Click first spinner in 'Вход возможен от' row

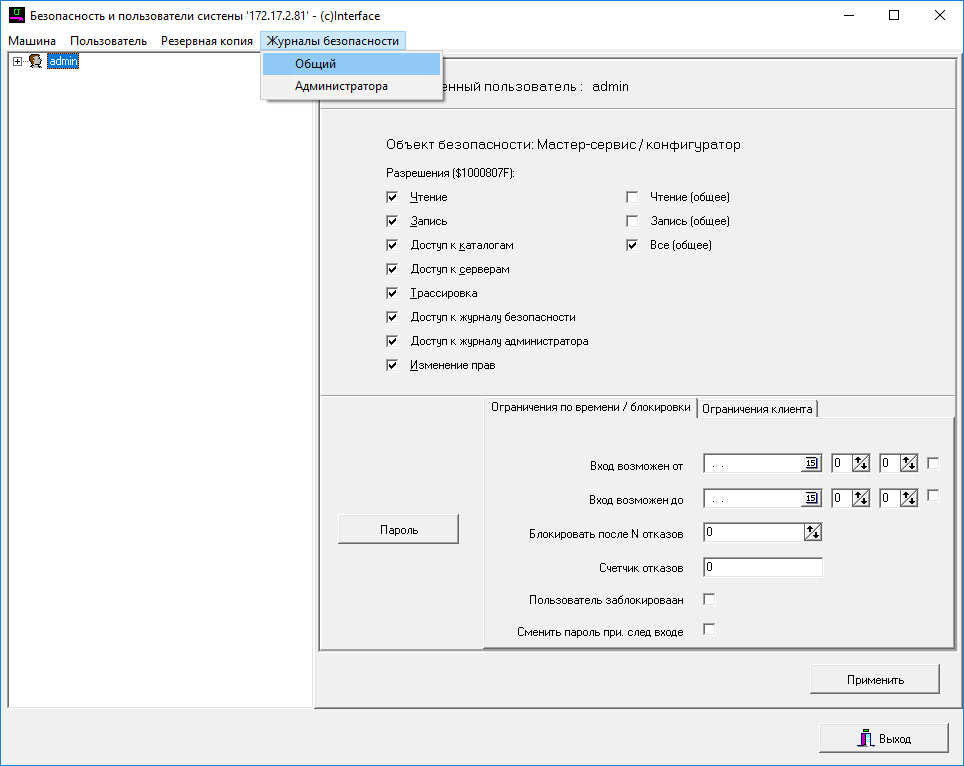pyautogui.click(x=861, y=464)
